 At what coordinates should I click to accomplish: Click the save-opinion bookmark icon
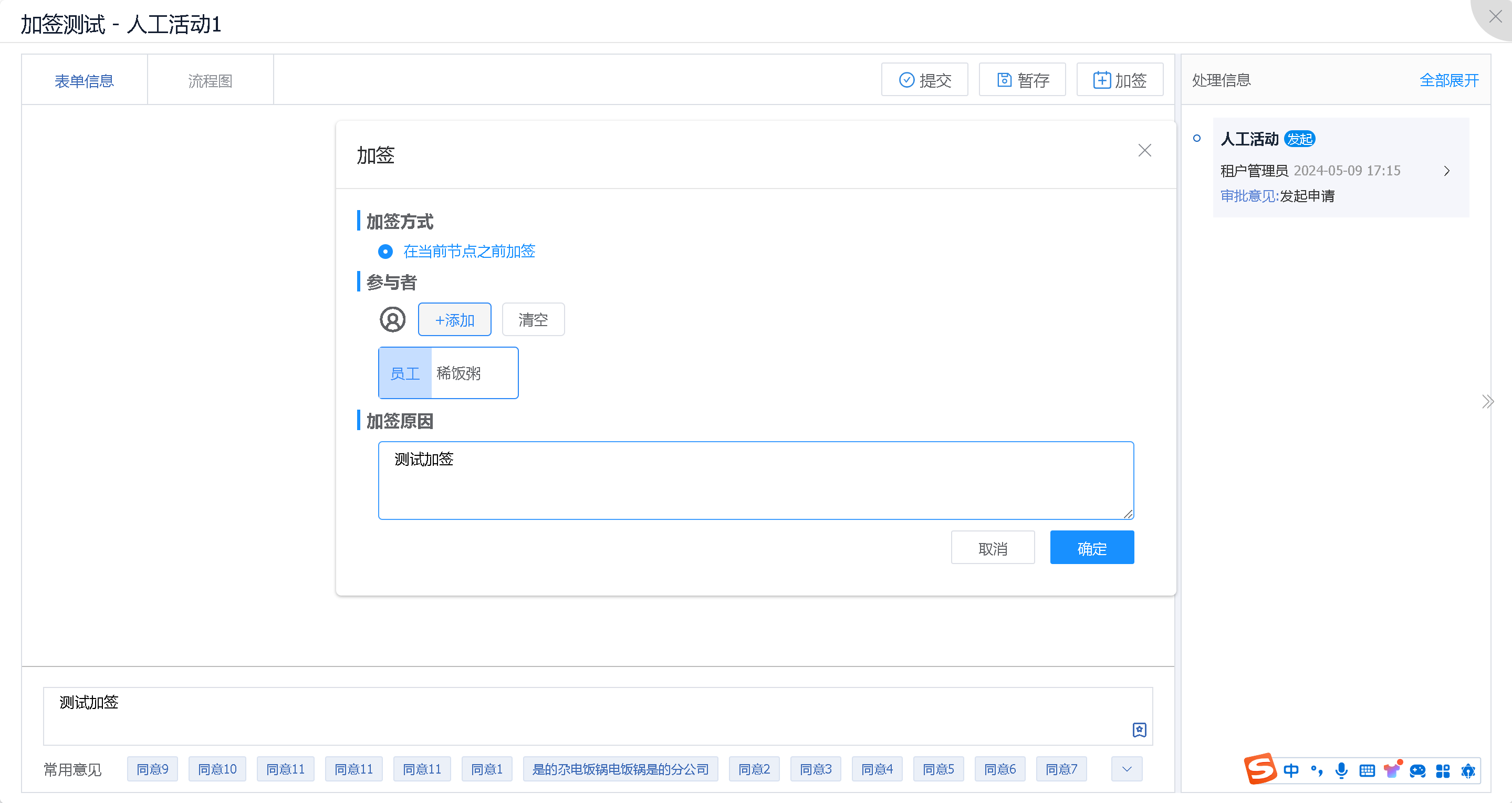click(1139, 729)
